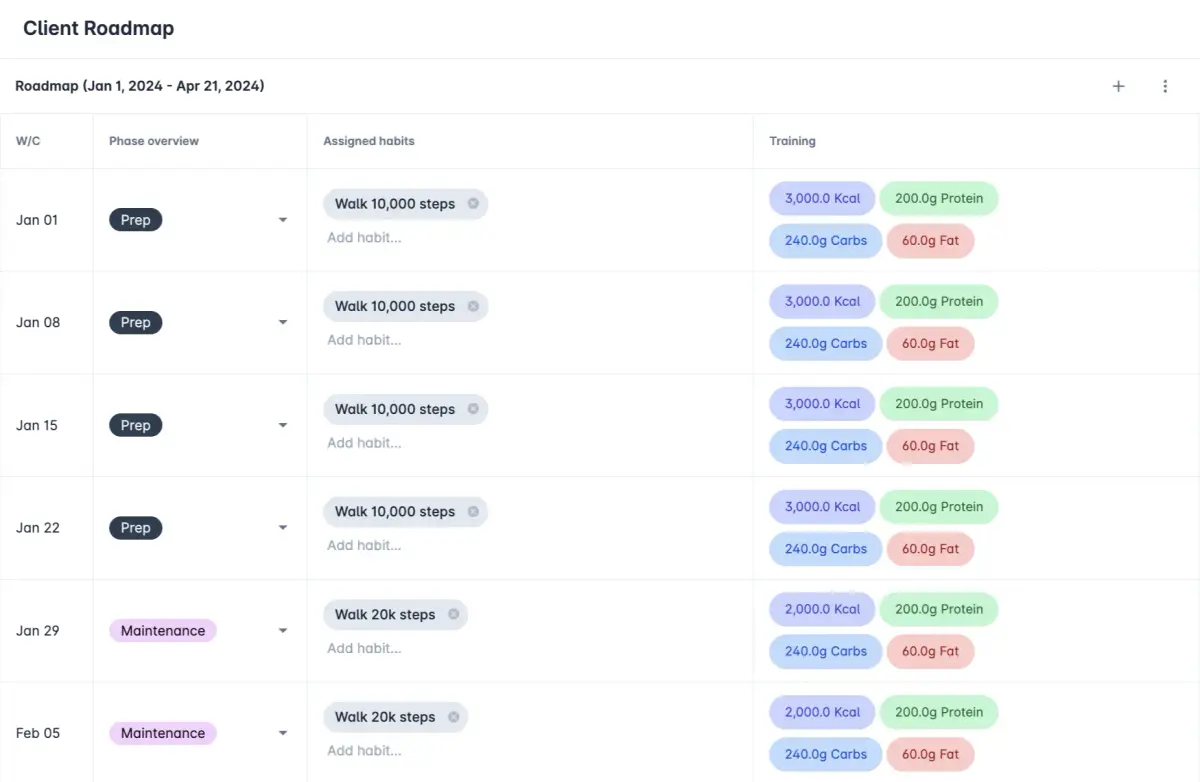The image size is (1200, 782).
Task: Edit the 3,000.0 Kcal target for Jan 01
Action: pyautogui.click(x=822, y=198)
